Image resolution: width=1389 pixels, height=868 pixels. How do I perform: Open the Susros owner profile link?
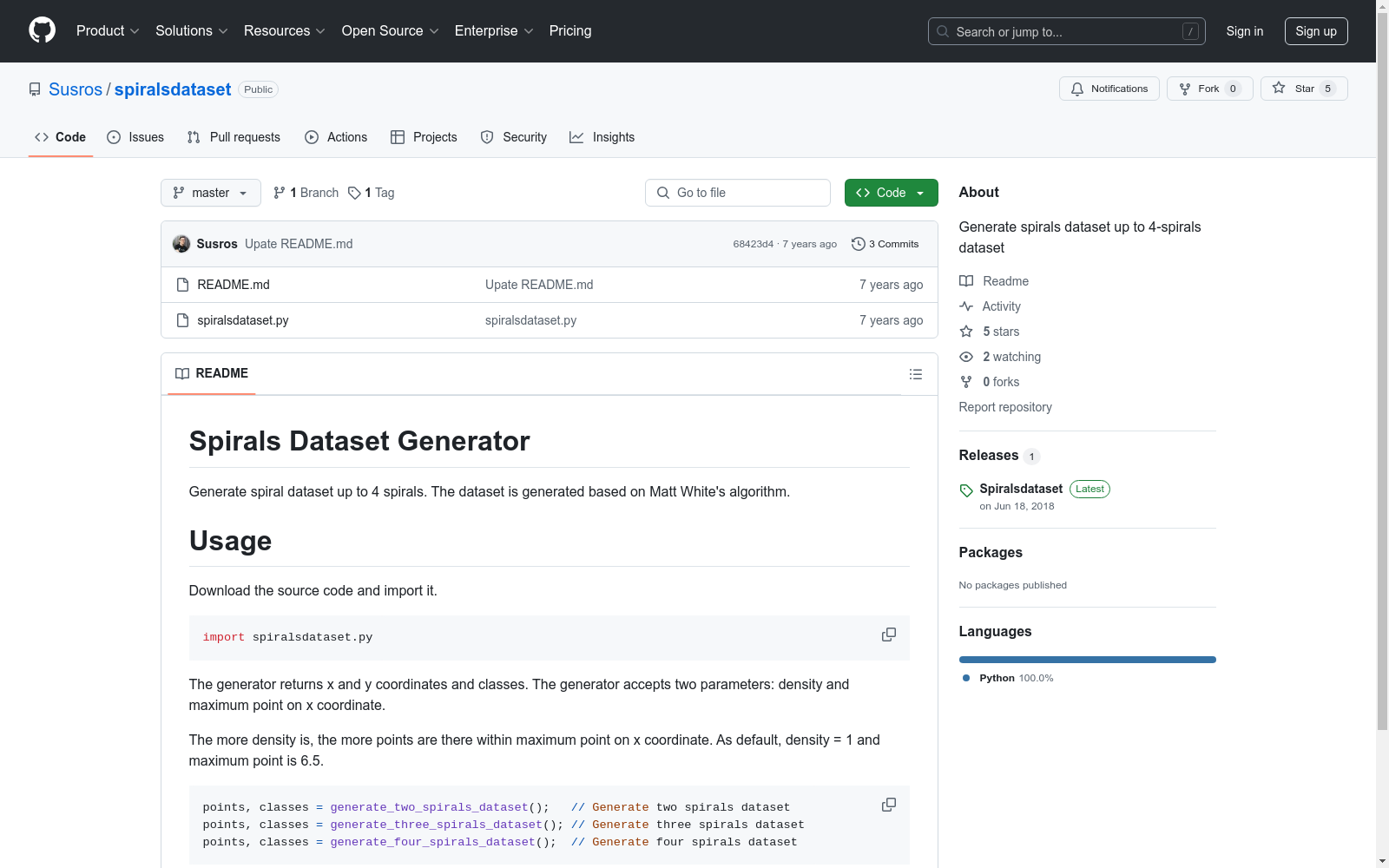[x=76, y=89]
